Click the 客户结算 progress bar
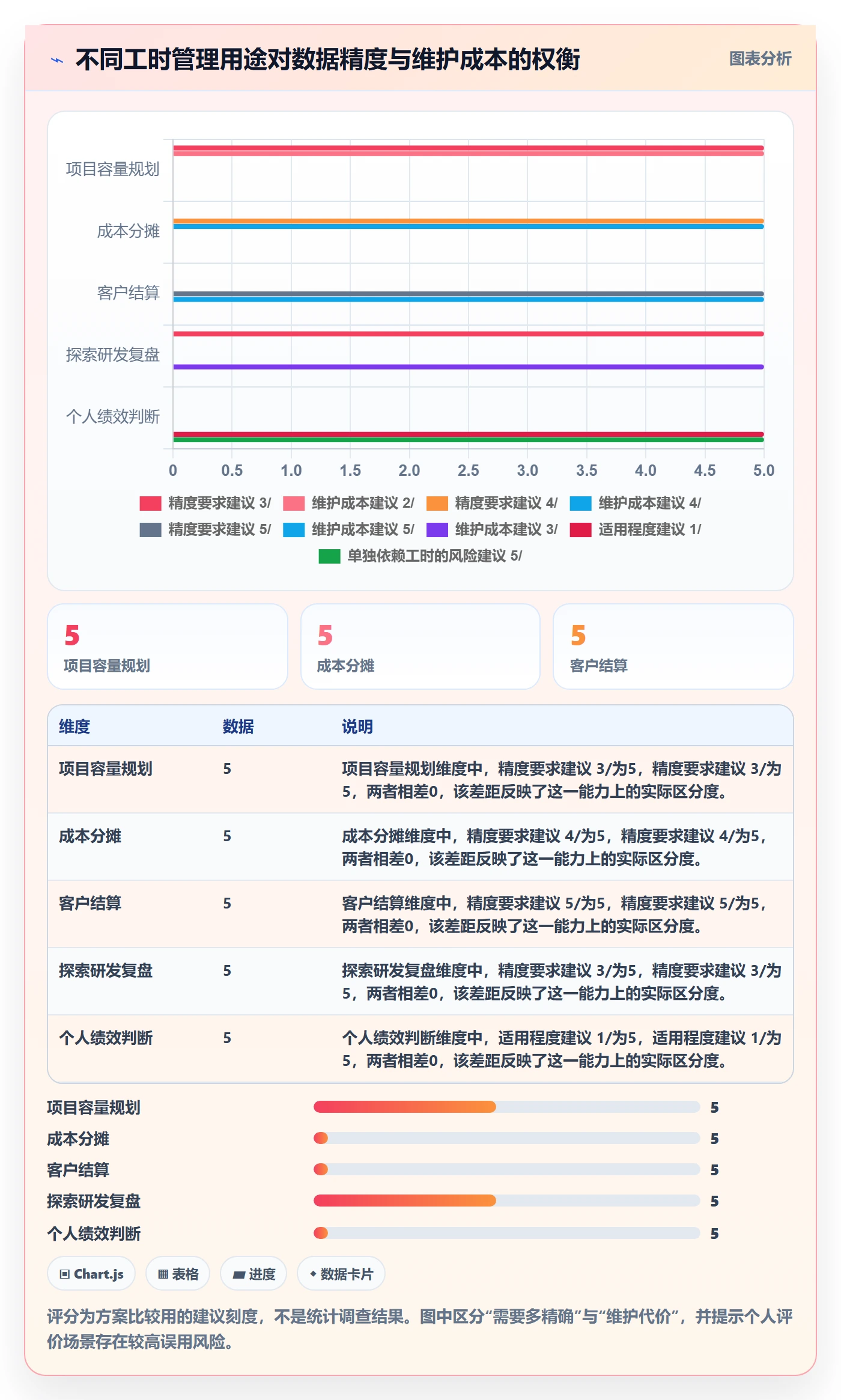This screenshot has width=841, height=1400. tap(507, 1169)
